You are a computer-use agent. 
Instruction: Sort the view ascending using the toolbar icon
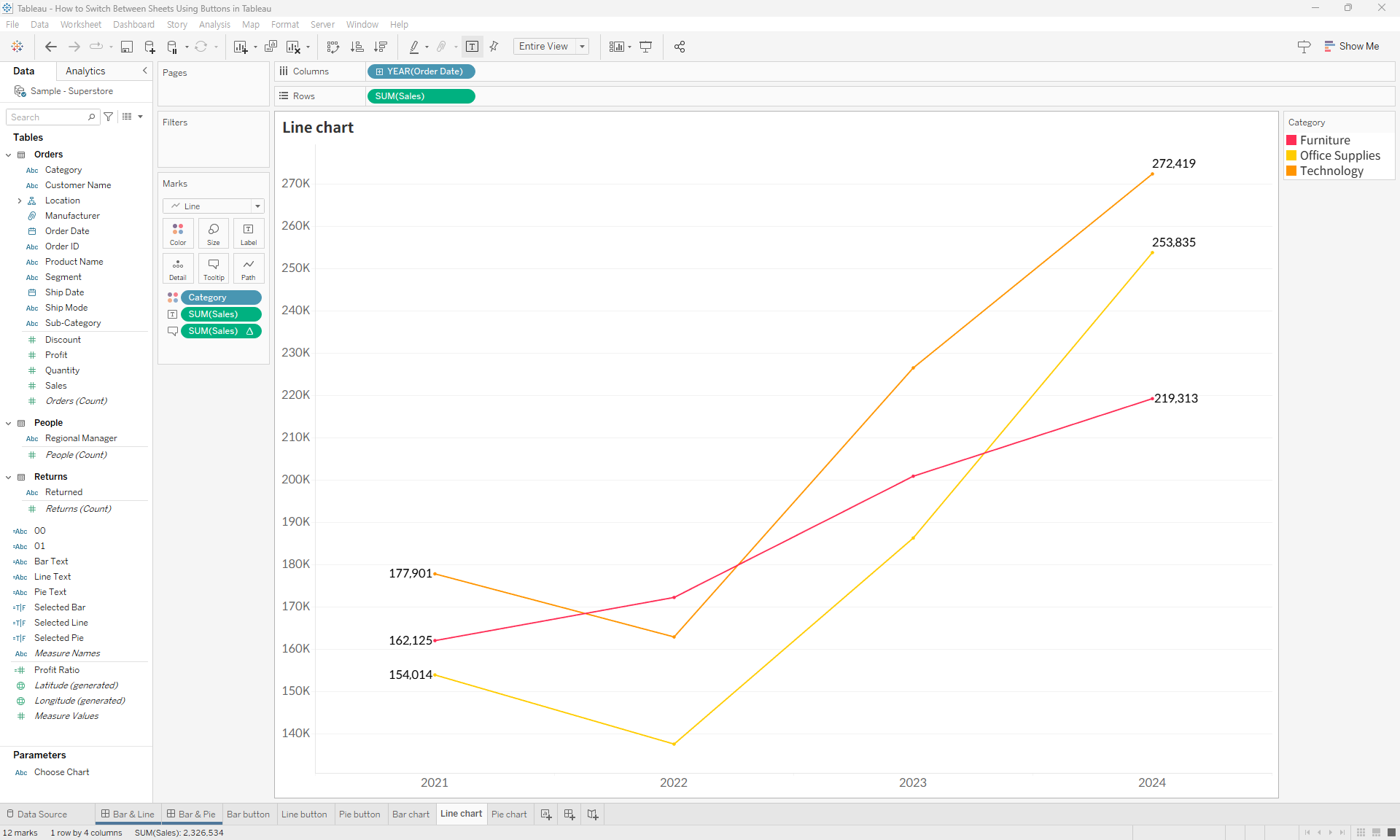click(x=357, y=47)
